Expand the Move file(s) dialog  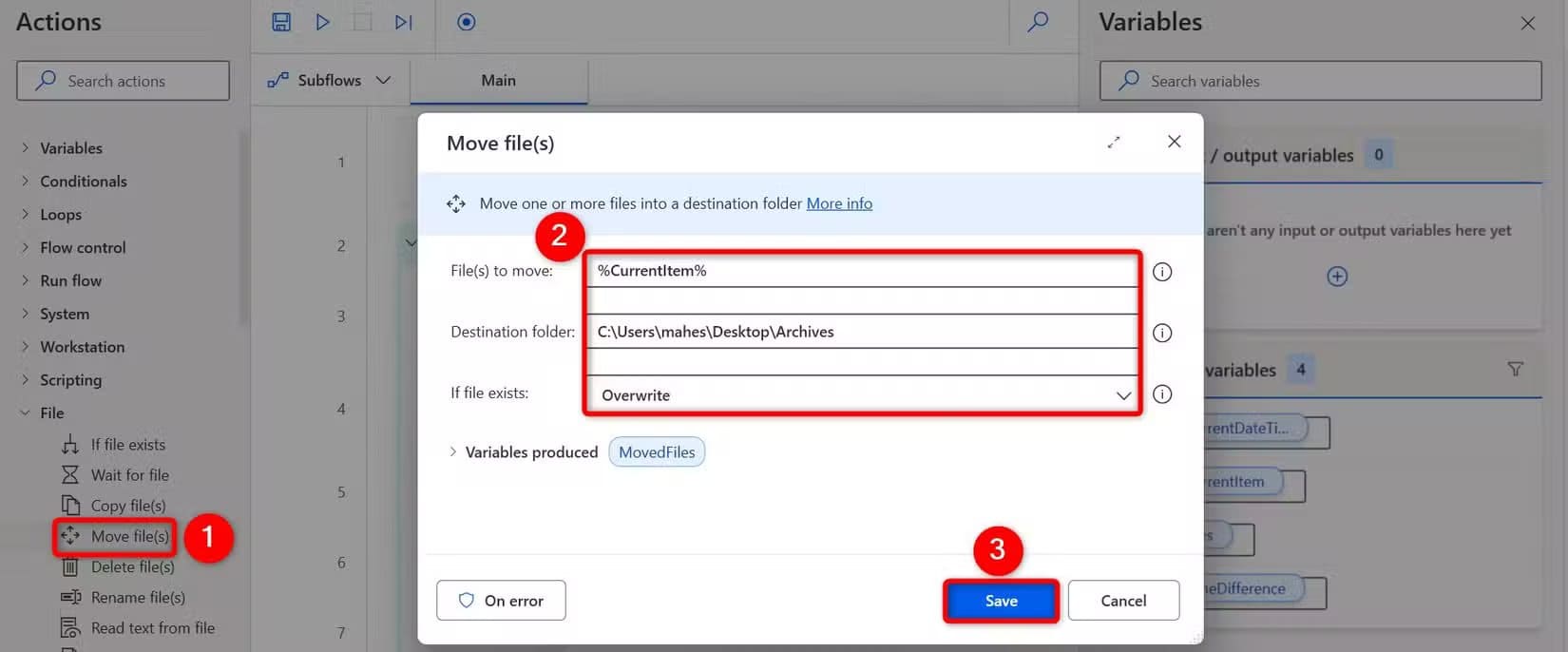(1114, 143)
